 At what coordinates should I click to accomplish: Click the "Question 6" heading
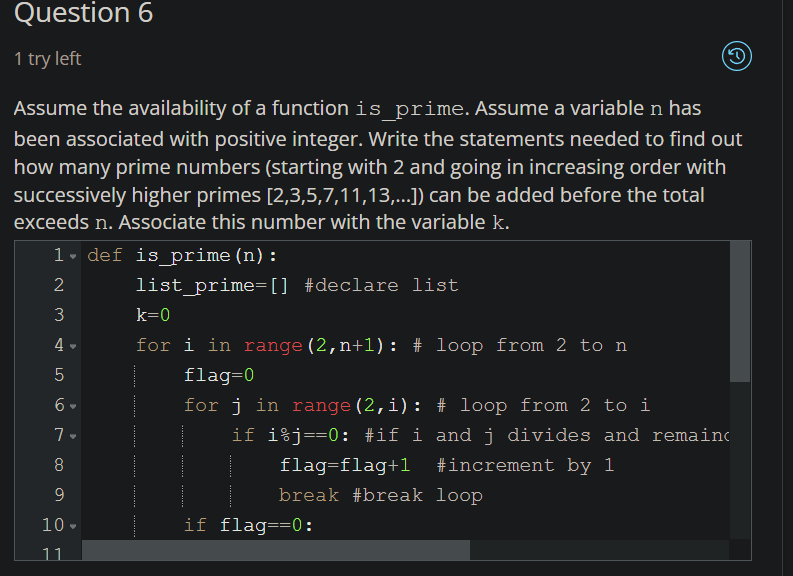[83, 12]
